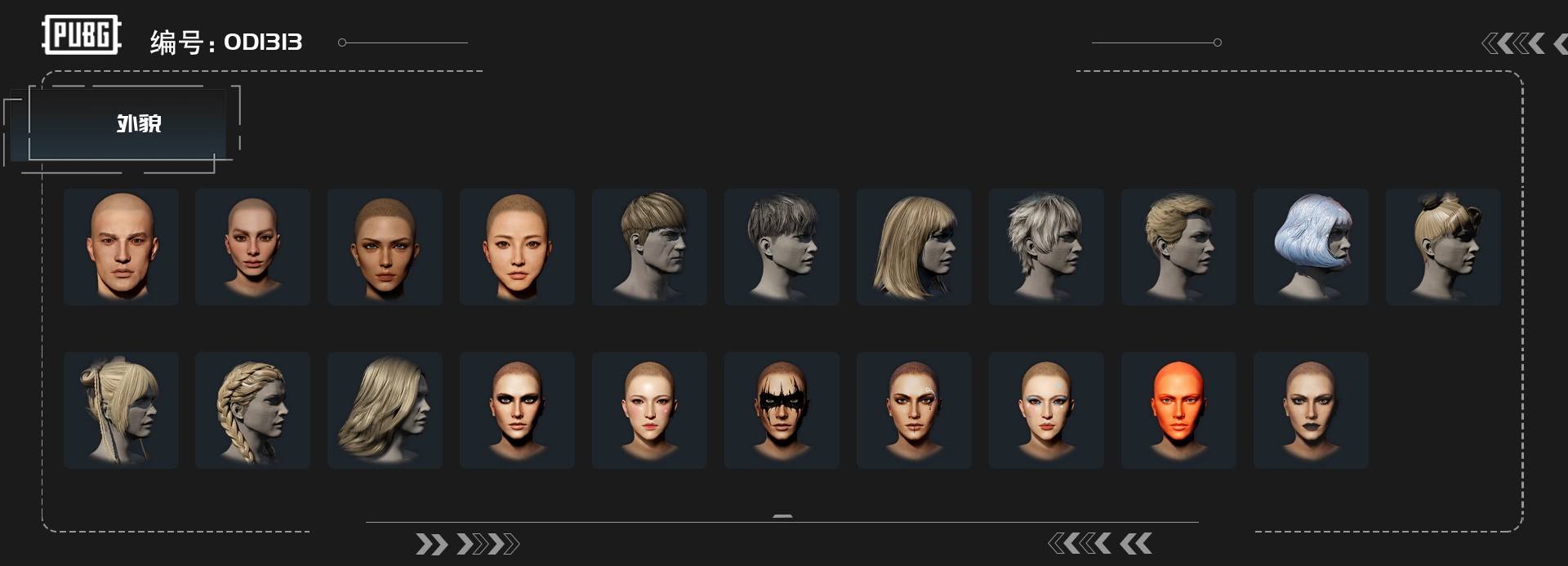
Task: Select the dark lipstick makeup face
Action: click(1311, 410)
